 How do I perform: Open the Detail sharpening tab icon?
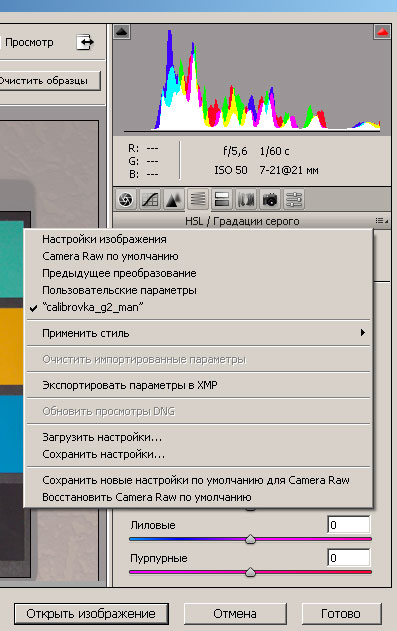point(174,199)
